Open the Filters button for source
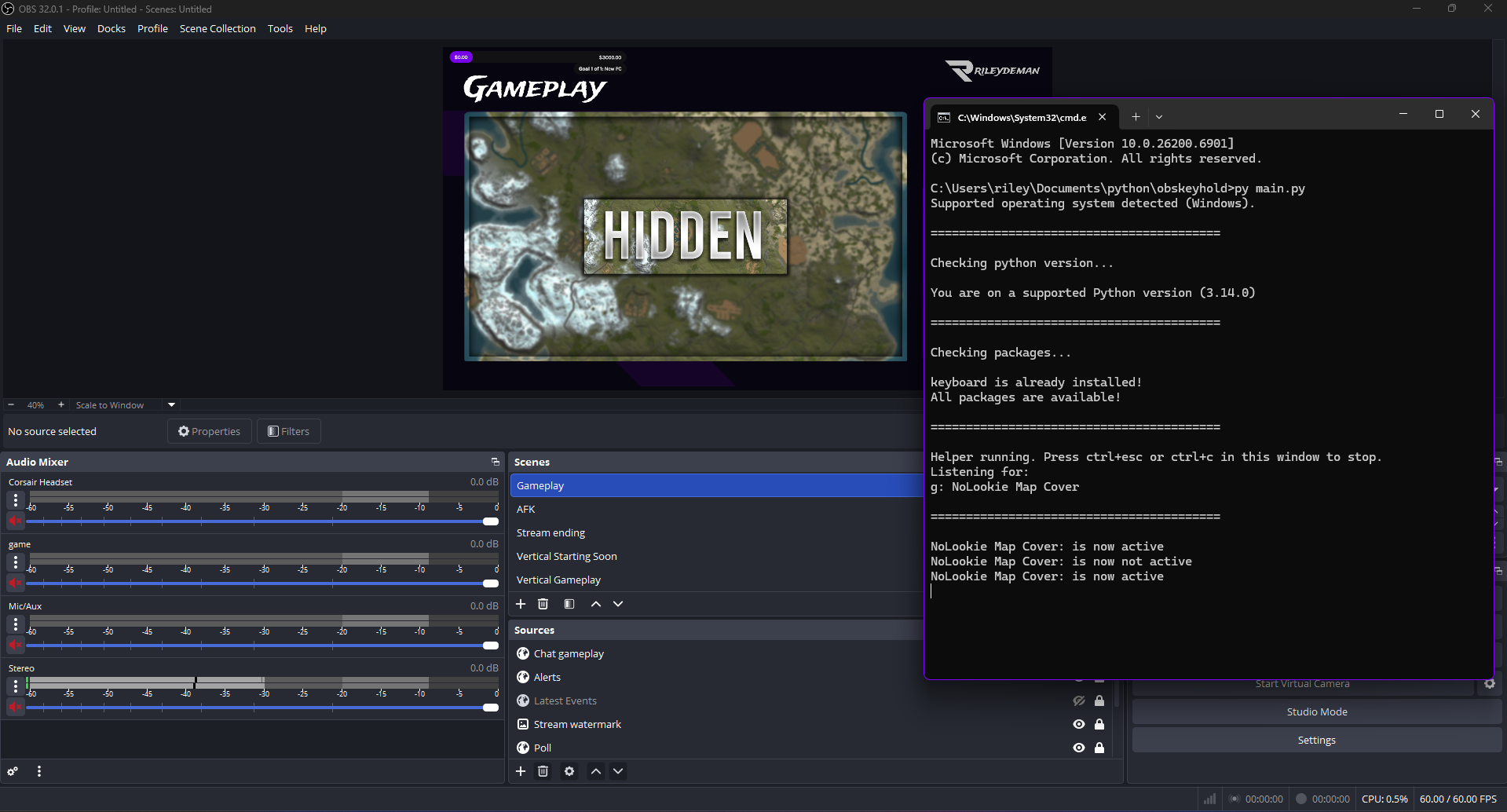Viewport: 1507px width, 812px height. [x=288, y=431]
